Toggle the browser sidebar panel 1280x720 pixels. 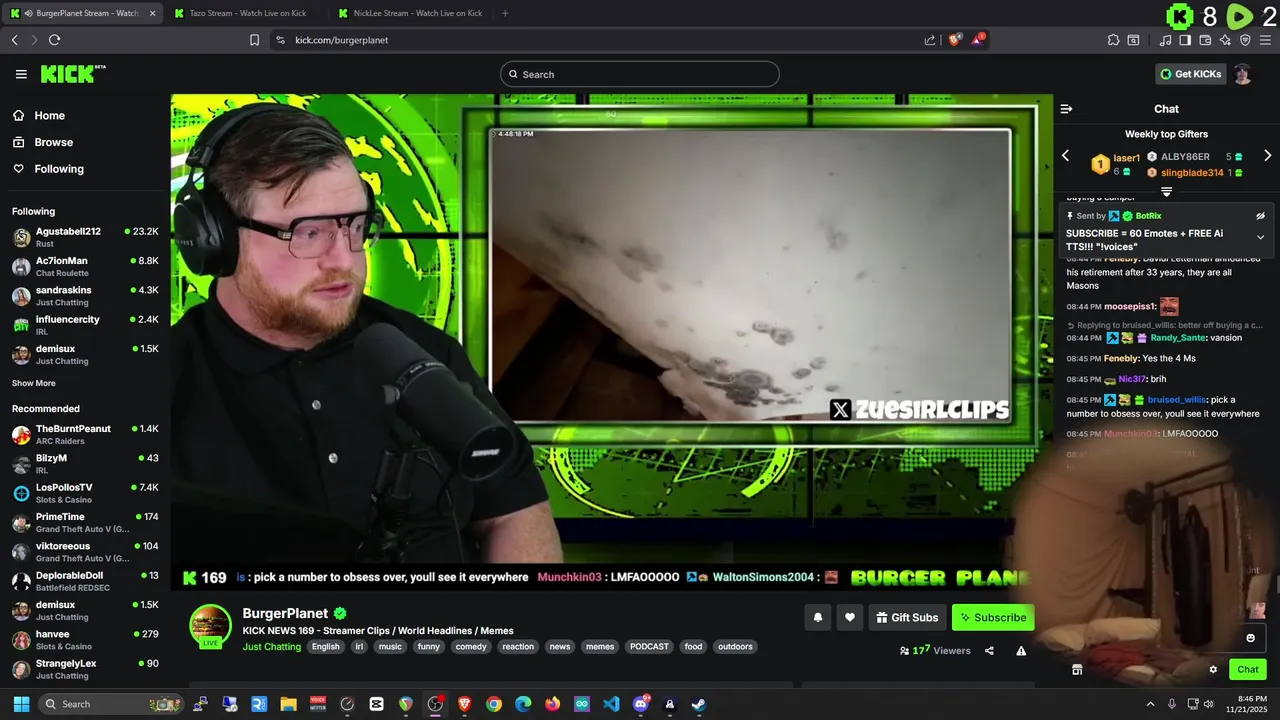pyautogui.click(x=1185, y=40)
